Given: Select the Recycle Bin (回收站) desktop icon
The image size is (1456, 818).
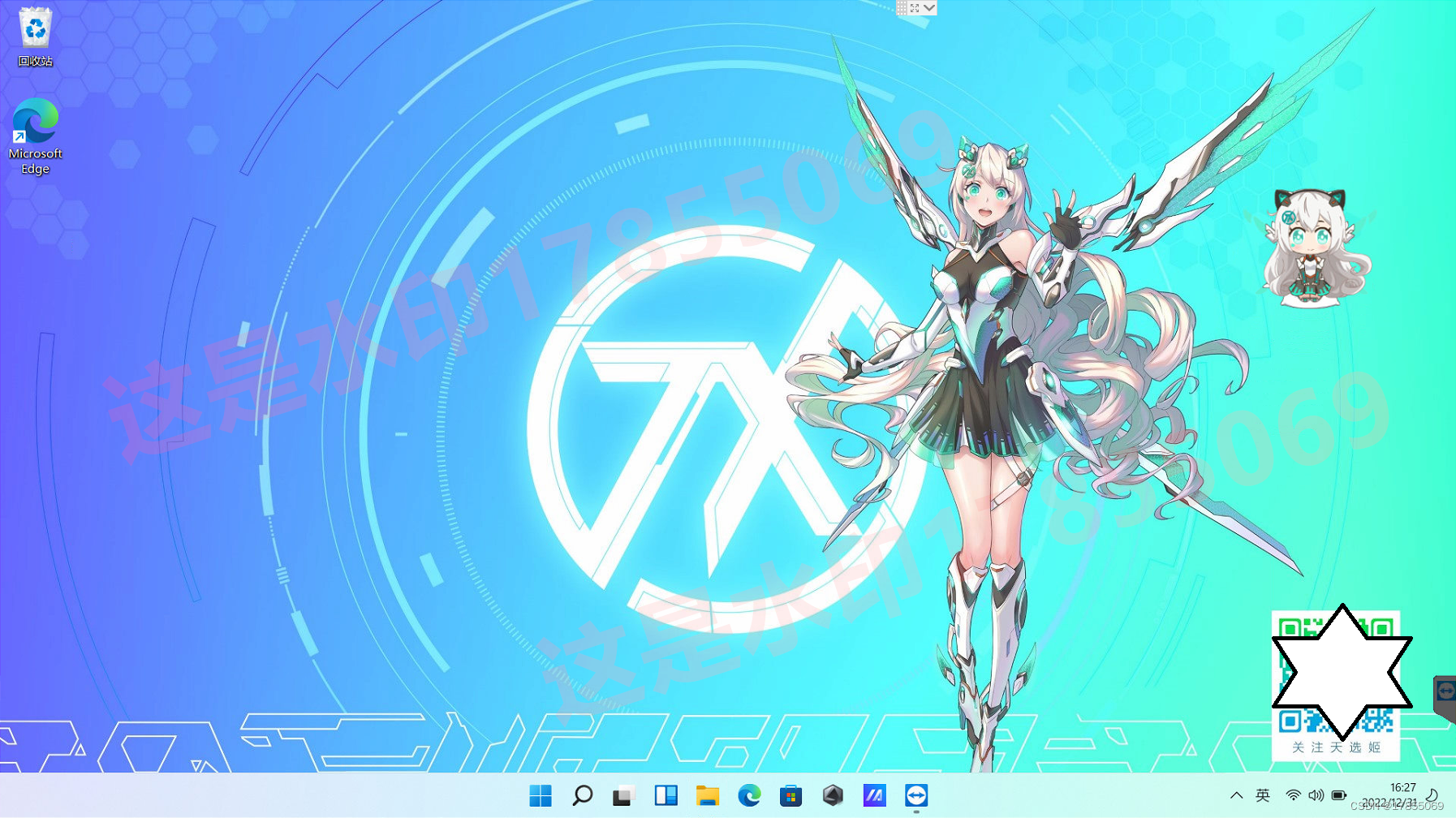Looking at the screenshot, I should (36, 37).
